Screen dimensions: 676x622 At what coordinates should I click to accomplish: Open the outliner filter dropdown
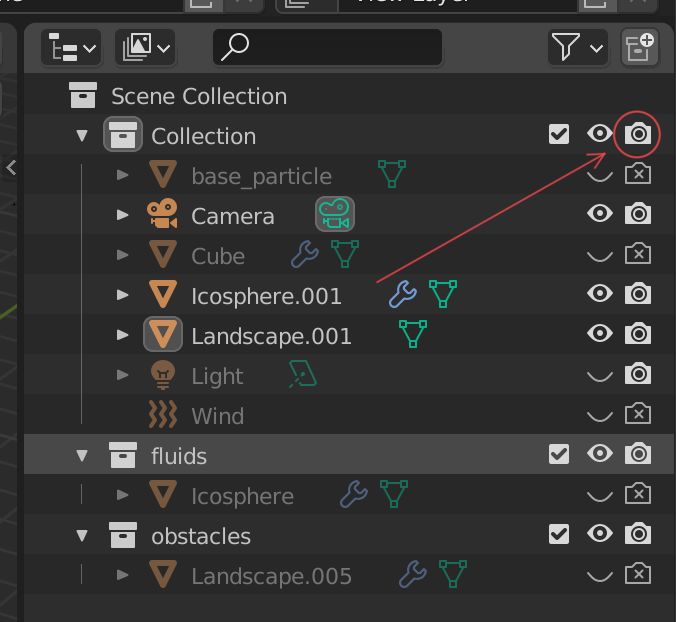pos(578,48)
